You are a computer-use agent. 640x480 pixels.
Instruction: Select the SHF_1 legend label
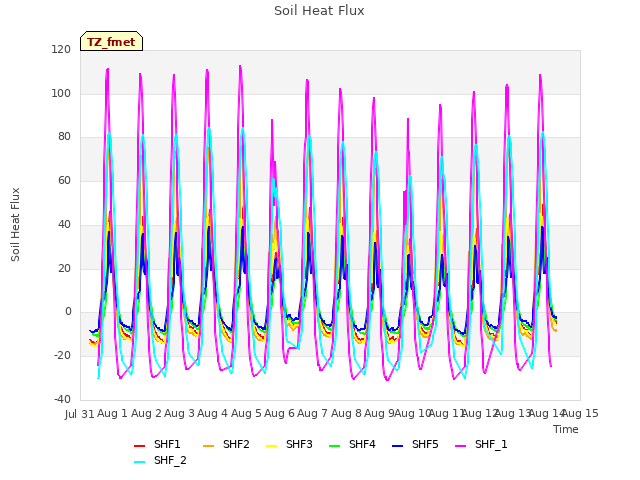coord(491,444)
